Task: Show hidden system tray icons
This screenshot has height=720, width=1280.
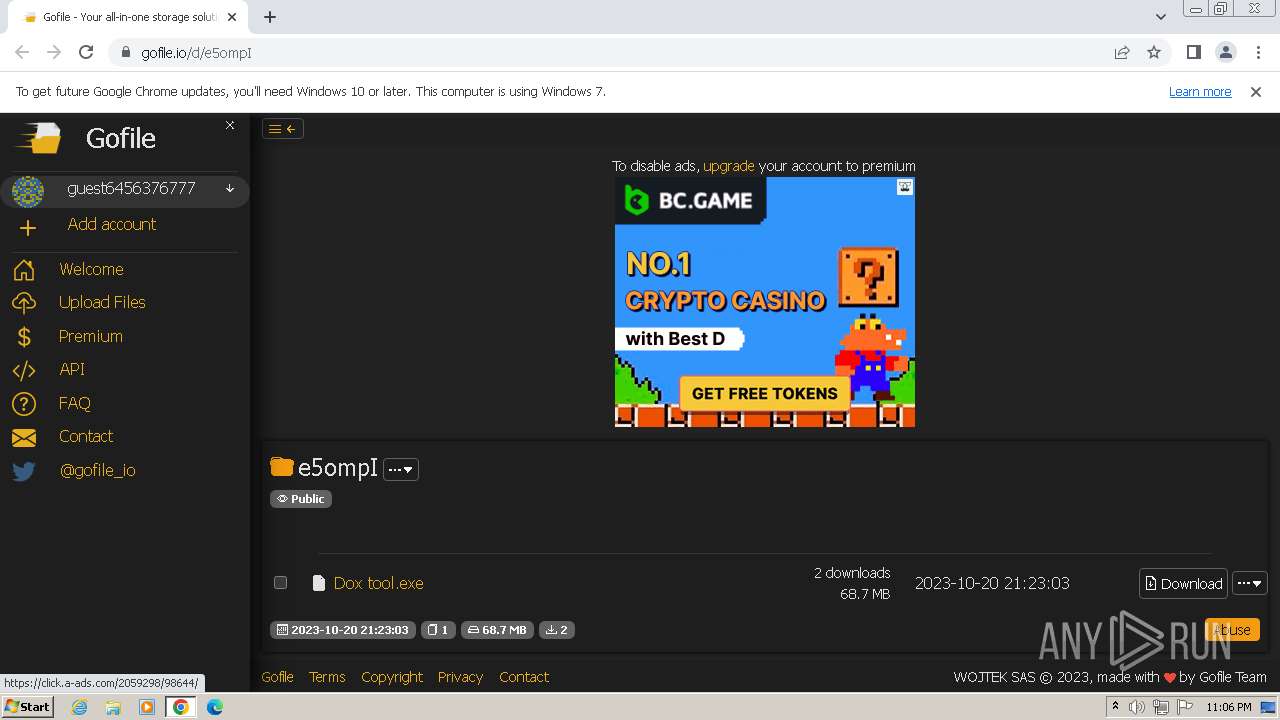Action: [1116, 707]
